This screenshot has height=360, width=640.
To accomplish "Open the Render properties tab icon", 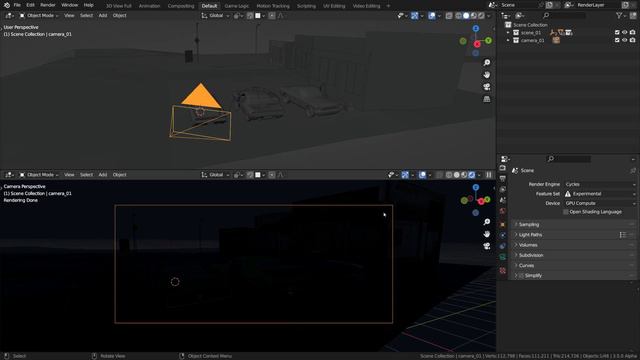I will (502, 168).
